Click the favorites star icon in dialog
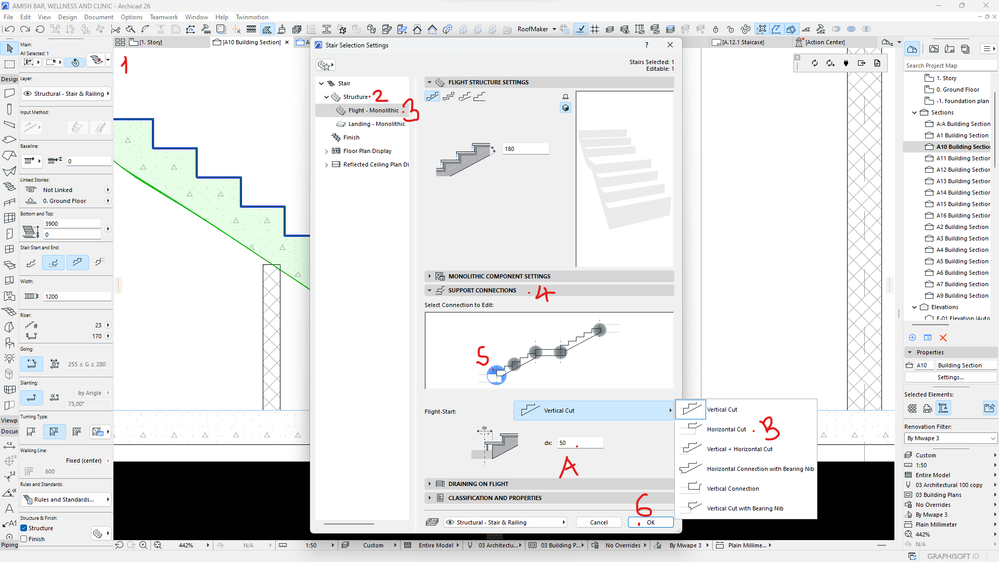 coord(325,65)
